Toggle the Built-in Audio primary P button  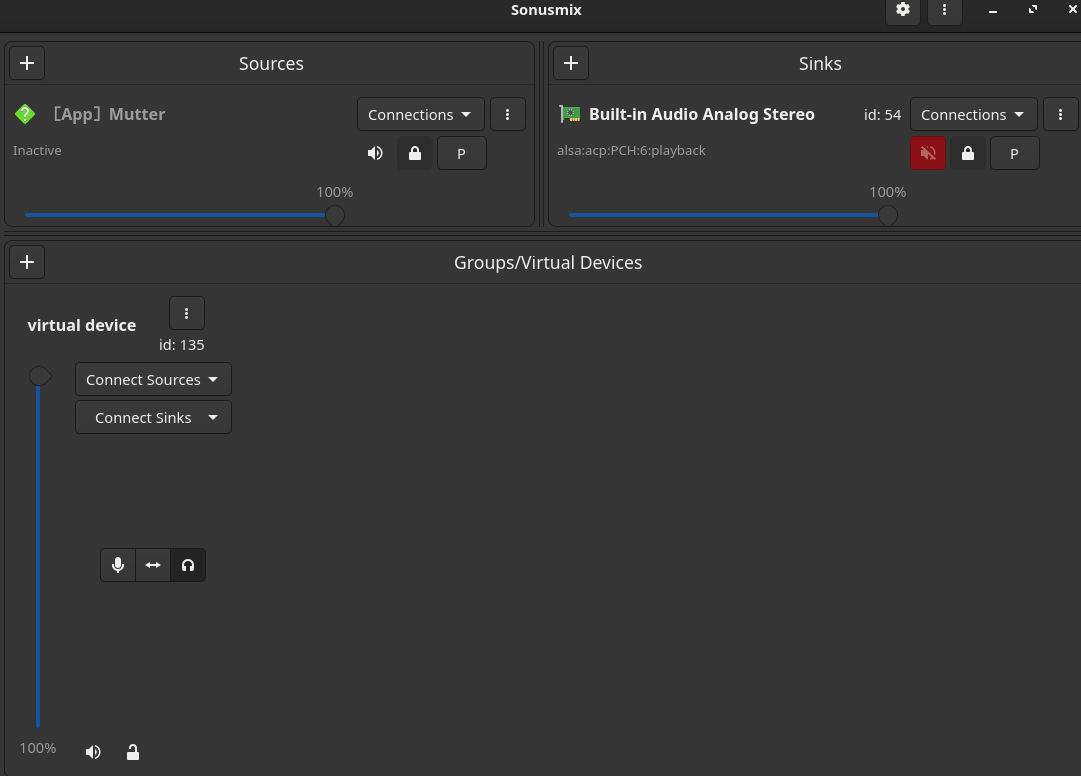click(x=1014, y=153)
